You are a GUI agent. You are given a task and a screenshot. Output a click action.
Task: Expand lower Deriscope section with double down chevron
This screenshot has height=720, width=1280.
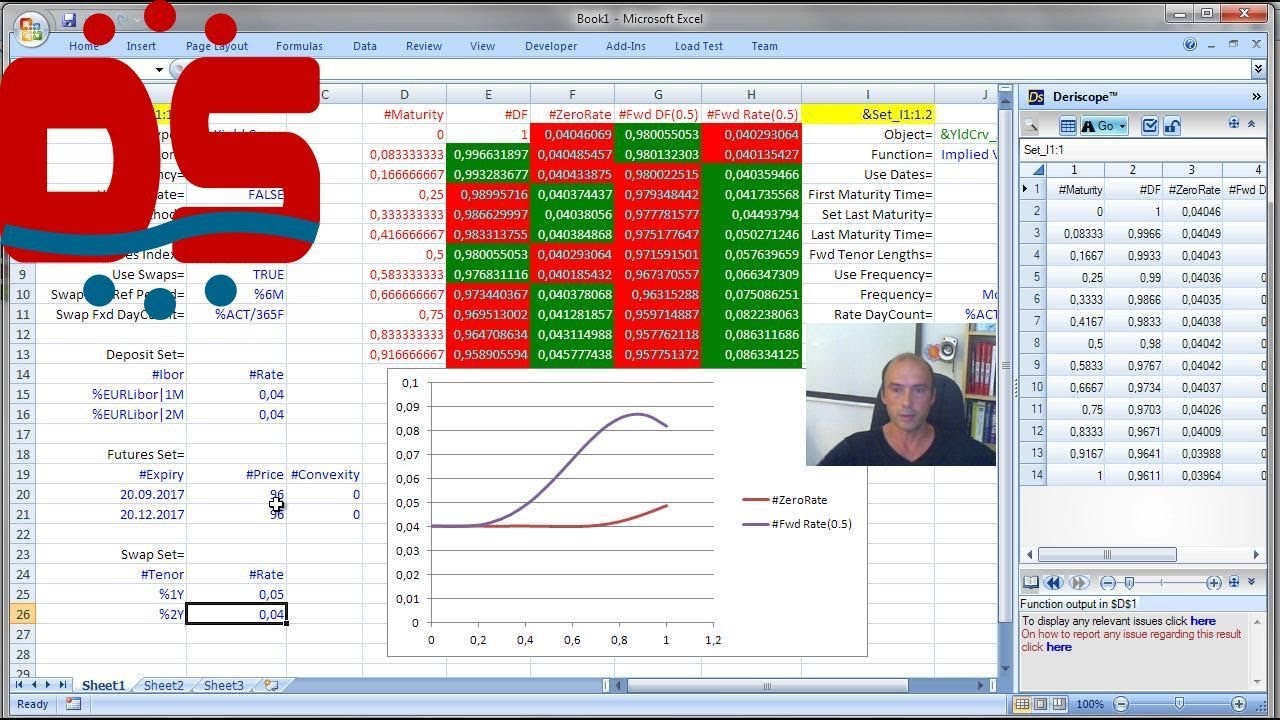tap(1253, 581)
